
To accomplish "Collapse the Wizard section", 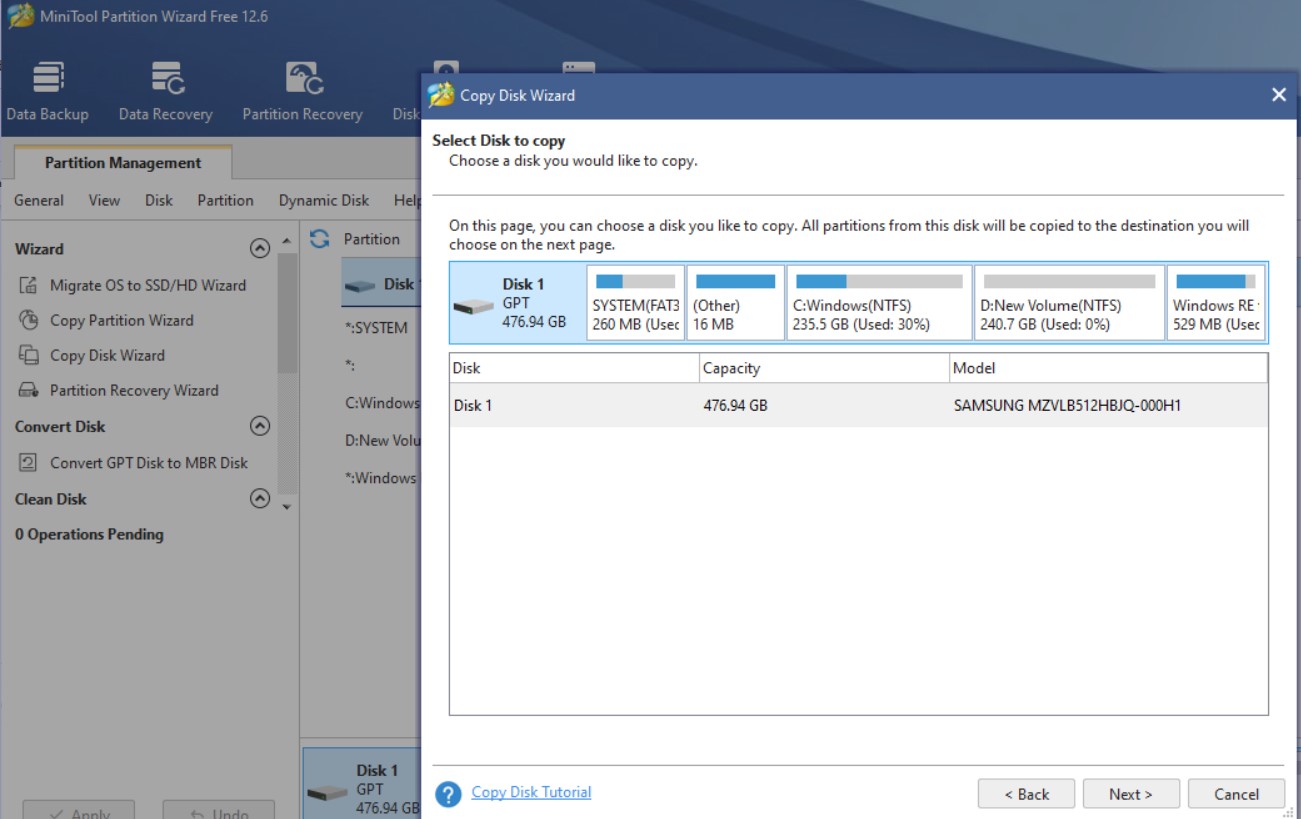I will pos(261,248).
